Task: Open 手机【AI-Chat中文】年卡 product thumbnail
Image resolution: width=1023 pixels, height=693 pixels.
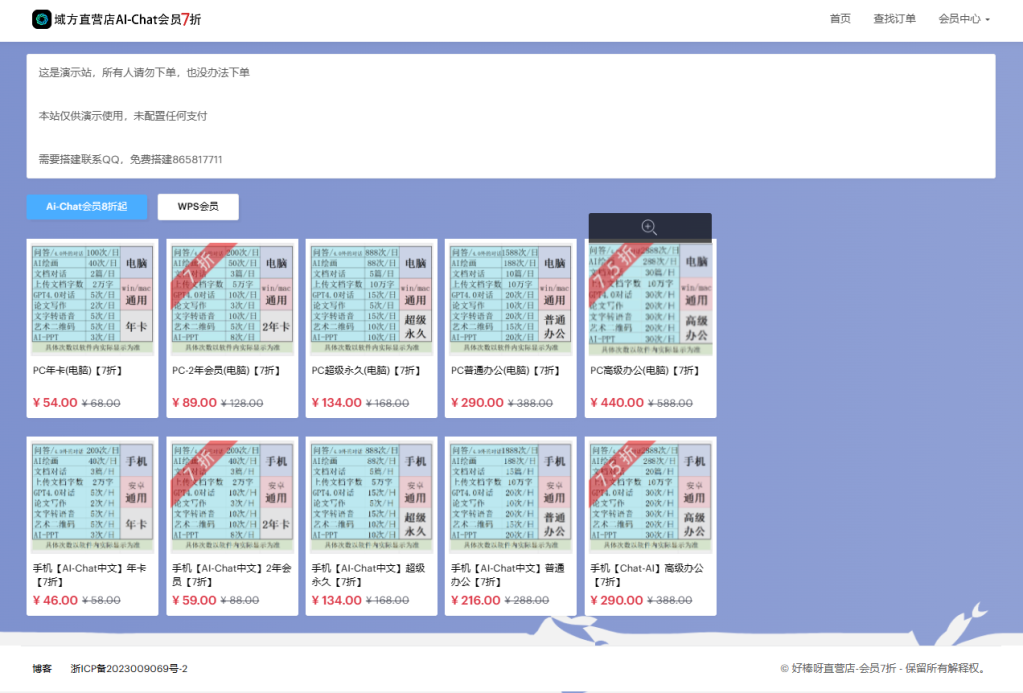Action: coord(93,497)
